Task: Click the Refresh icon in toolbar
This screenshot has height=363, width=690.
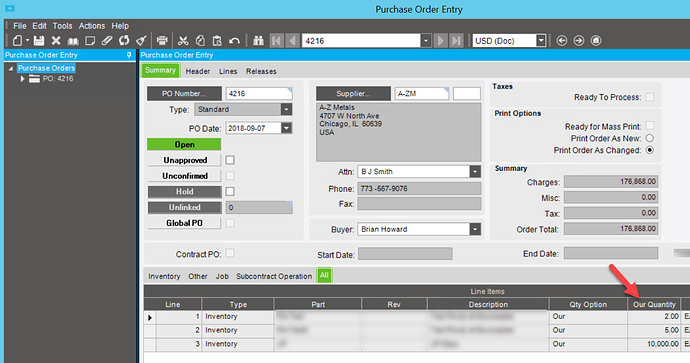Action: pos(124,41)
